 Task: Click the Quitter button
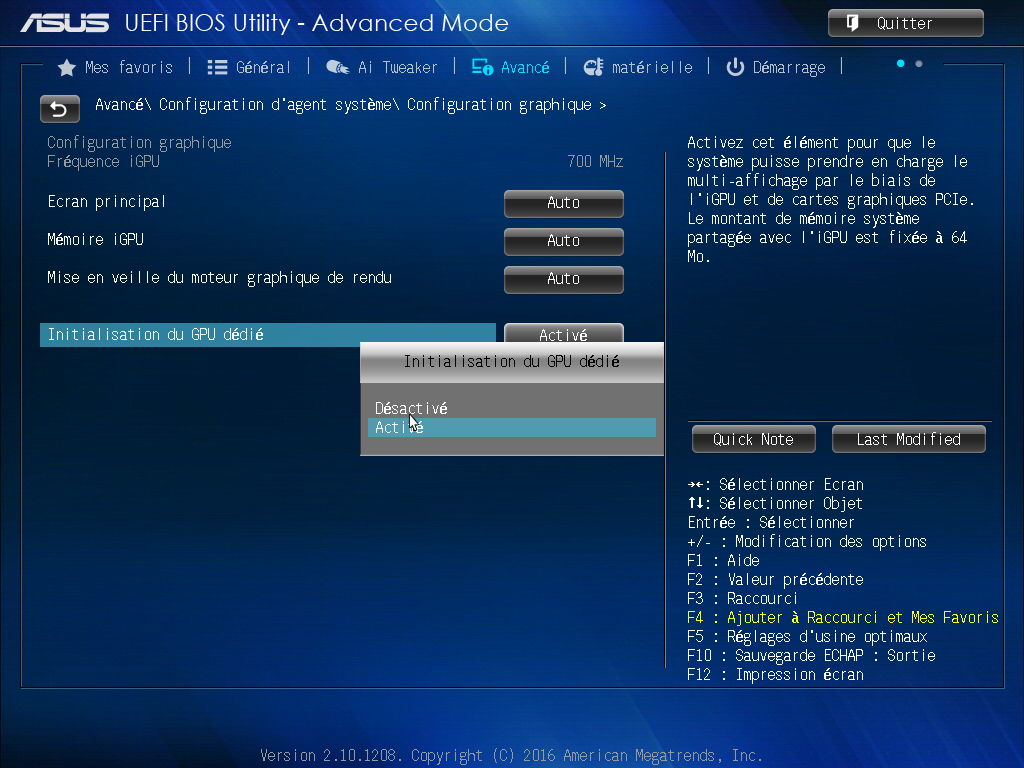coord(906,24)
